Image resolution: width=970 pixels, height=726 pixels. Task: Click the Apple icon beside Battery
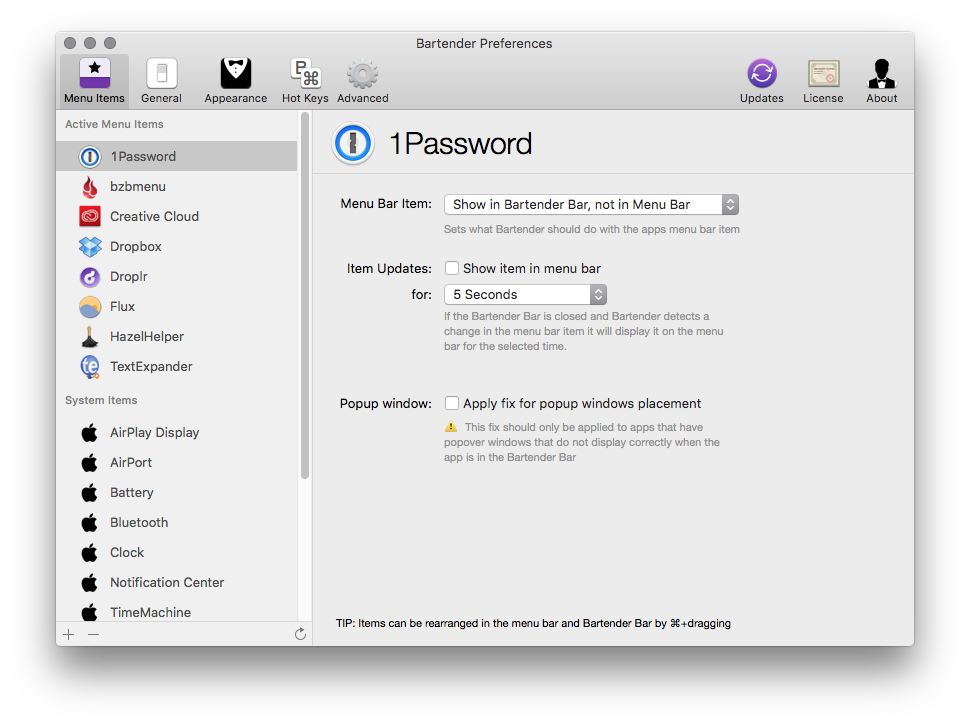90,492
